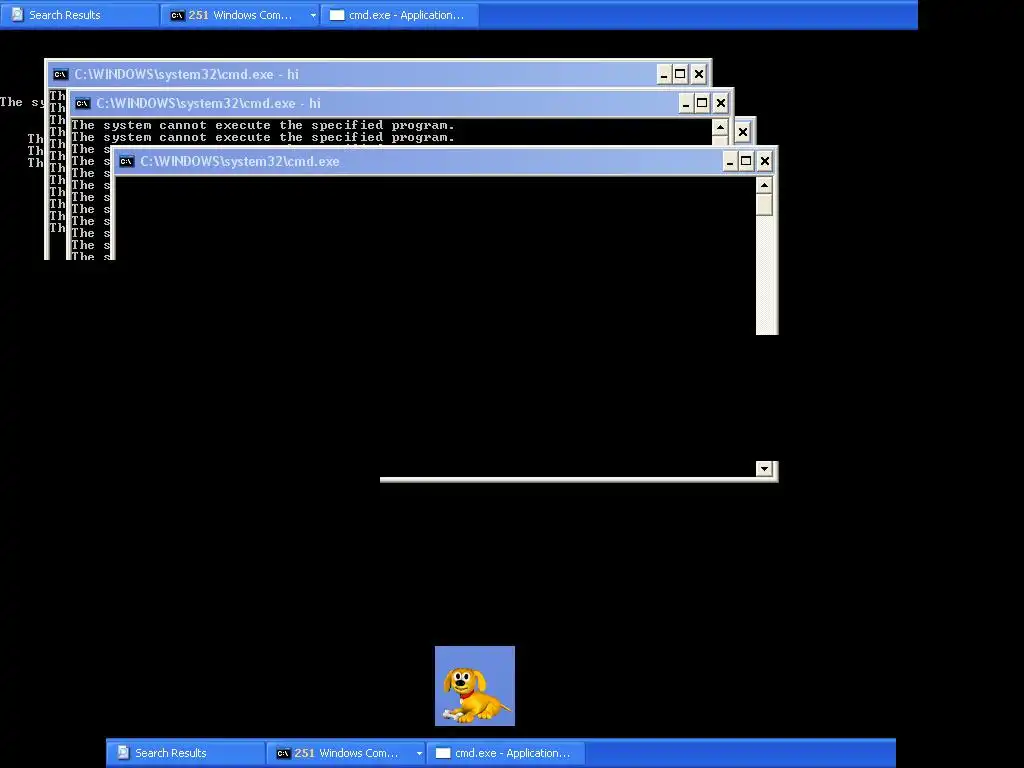
Task: Minimize the front cmd.exe window without hi
Action: (729, 161)
